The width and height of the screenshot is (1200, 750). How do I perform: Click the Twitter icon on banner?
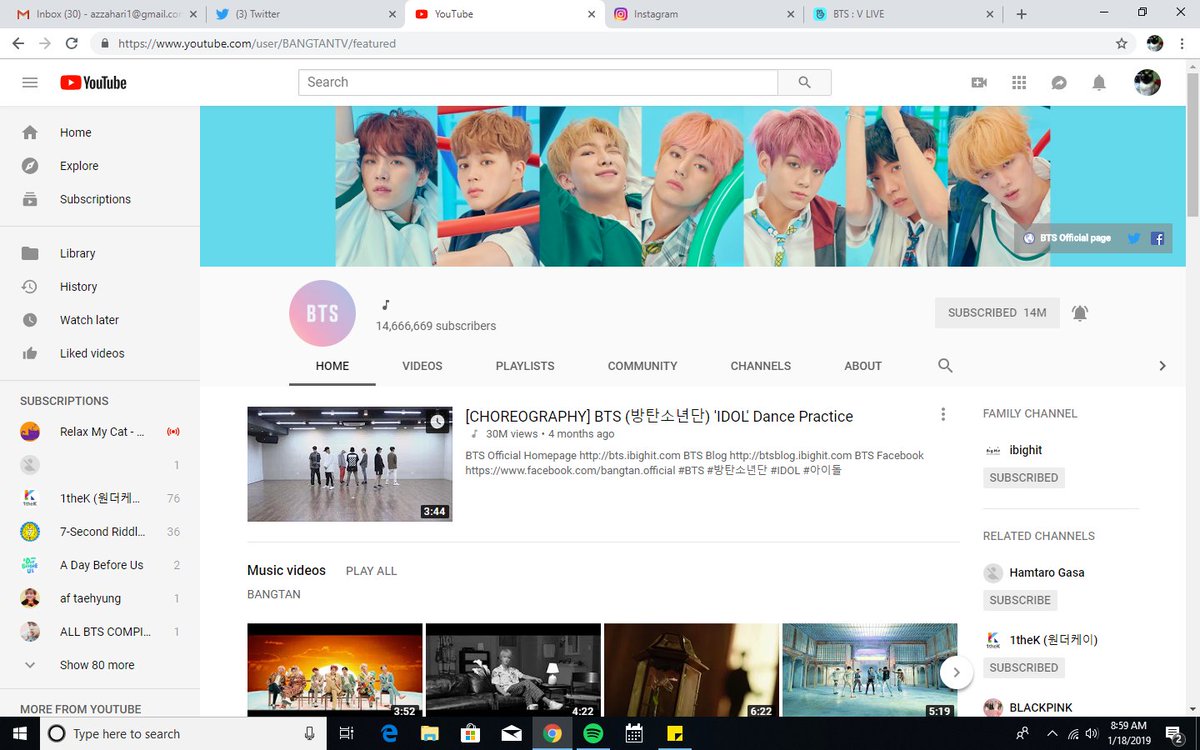[x=1134, y=238]
